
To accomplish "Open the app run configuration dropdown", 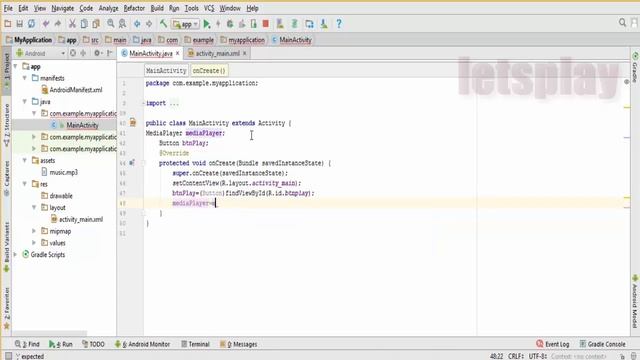I will coord(185,24).
